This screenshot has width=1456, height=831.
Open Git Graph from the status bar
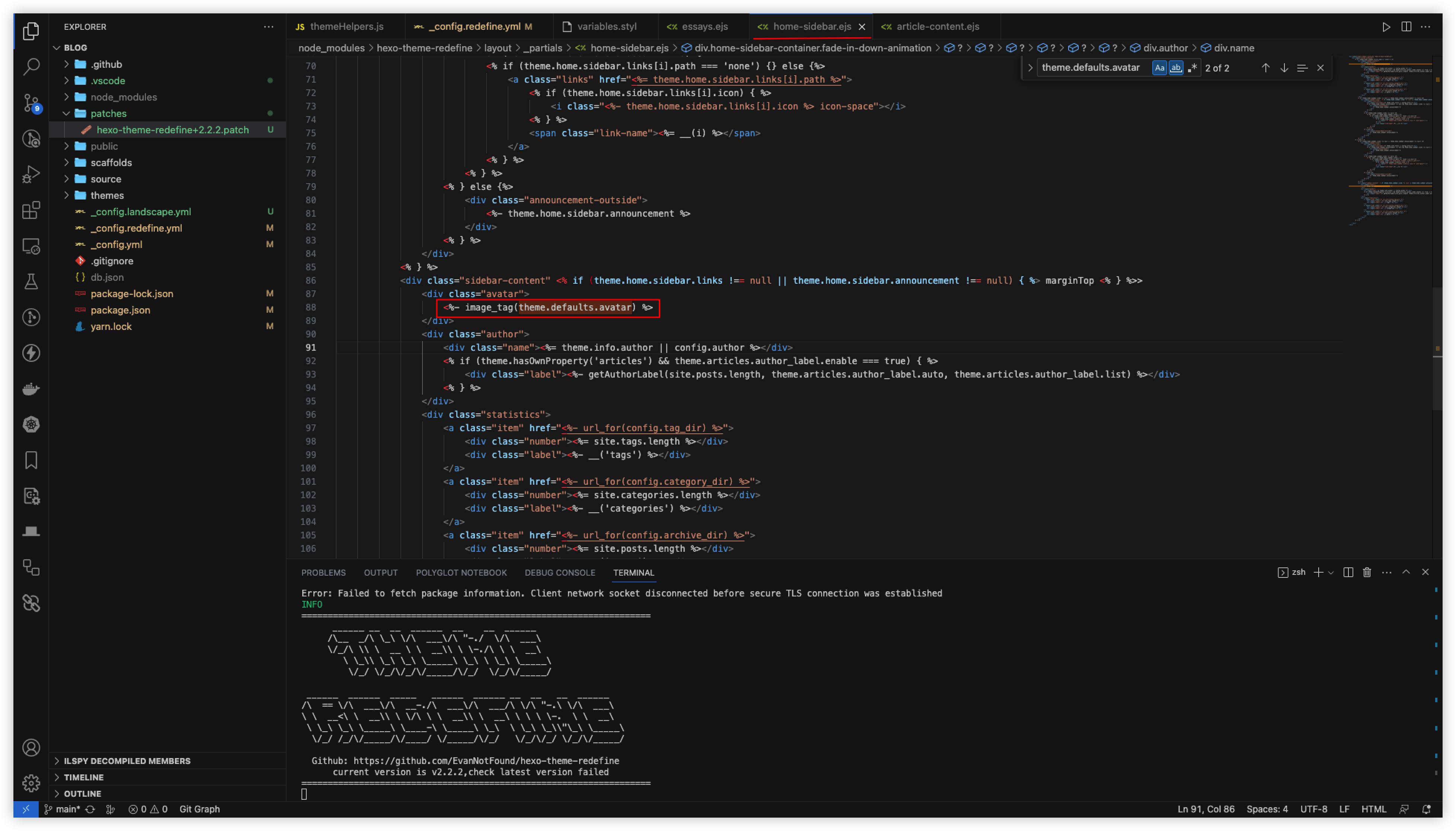tap(199, 809)
